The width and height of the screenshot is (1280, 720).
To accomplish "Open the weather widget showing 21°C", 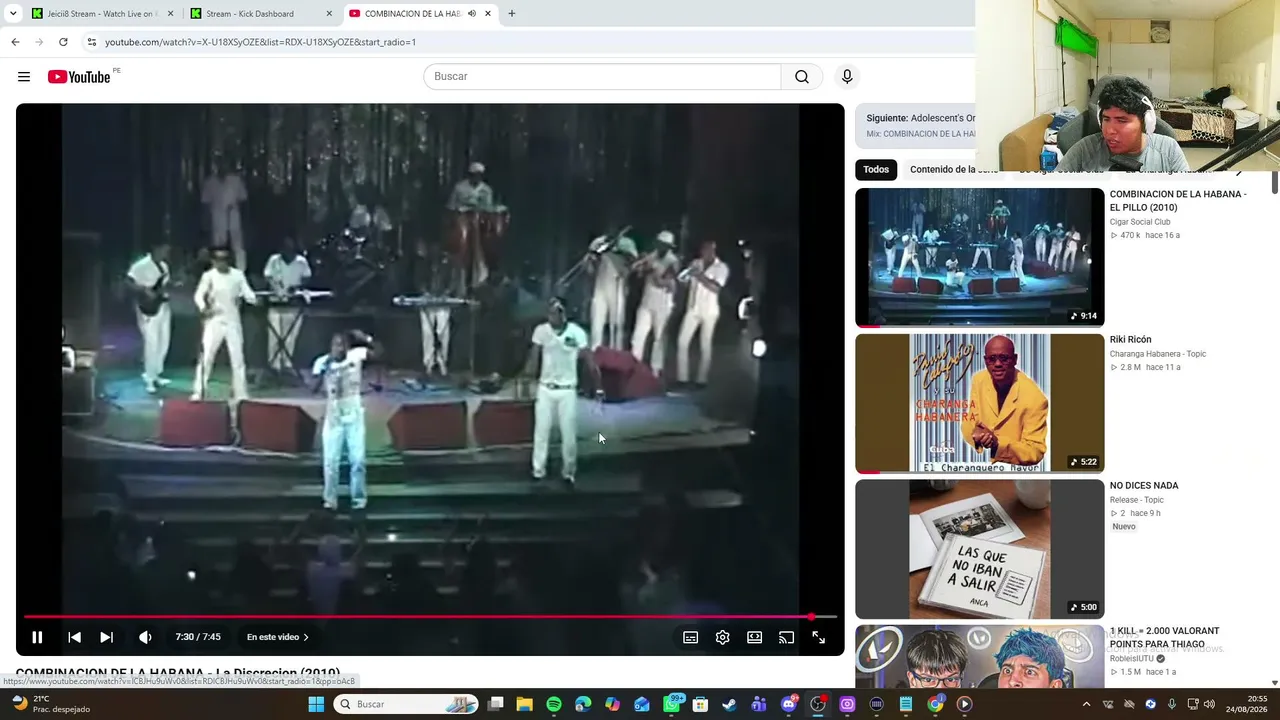I will tap(50, 704).
